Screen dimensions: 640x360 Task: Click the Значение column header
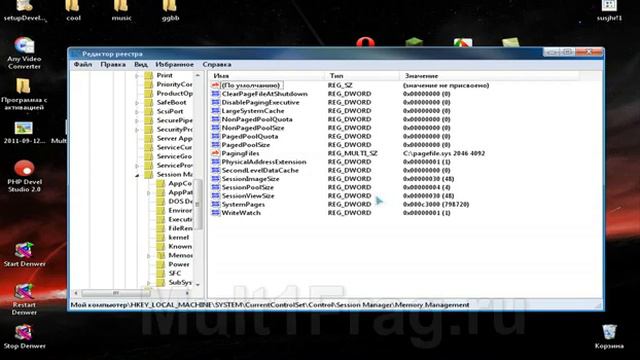tap(489, 76)
